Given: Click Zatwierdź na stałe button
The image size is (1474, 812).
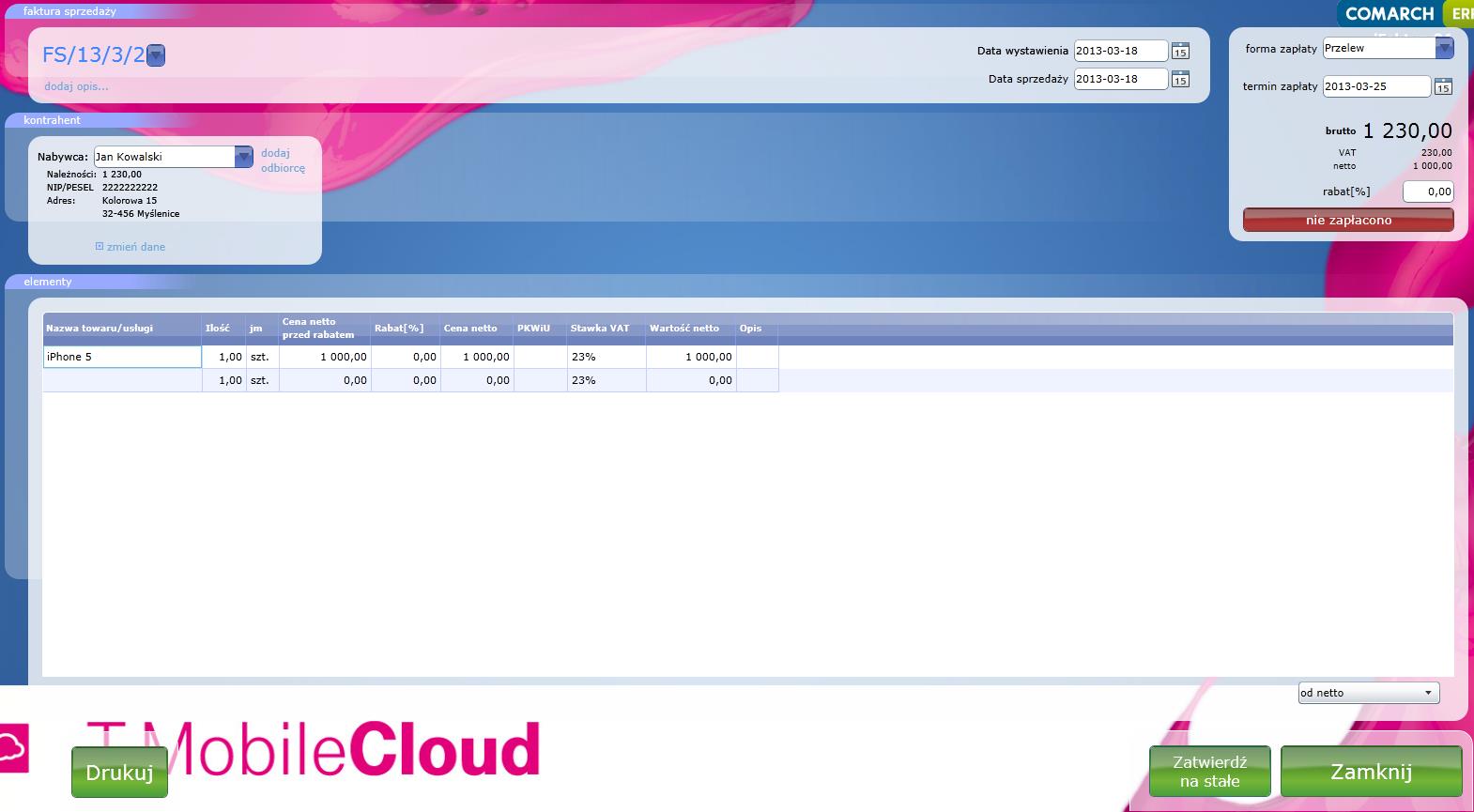Looking at the screenshot, I should pos(1209,772).
